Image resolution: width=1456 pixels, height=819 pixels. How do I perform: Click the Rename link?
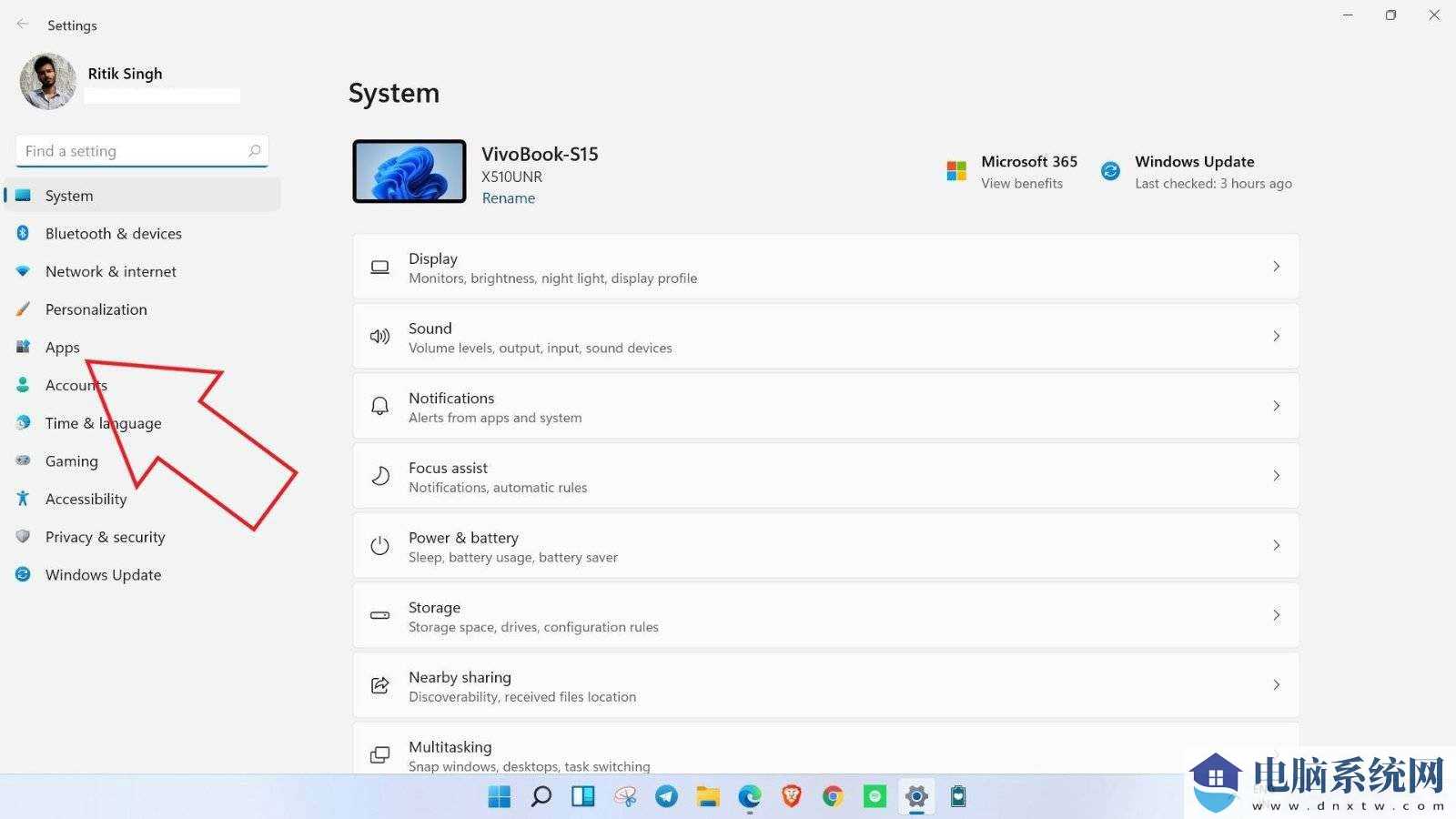509,198
